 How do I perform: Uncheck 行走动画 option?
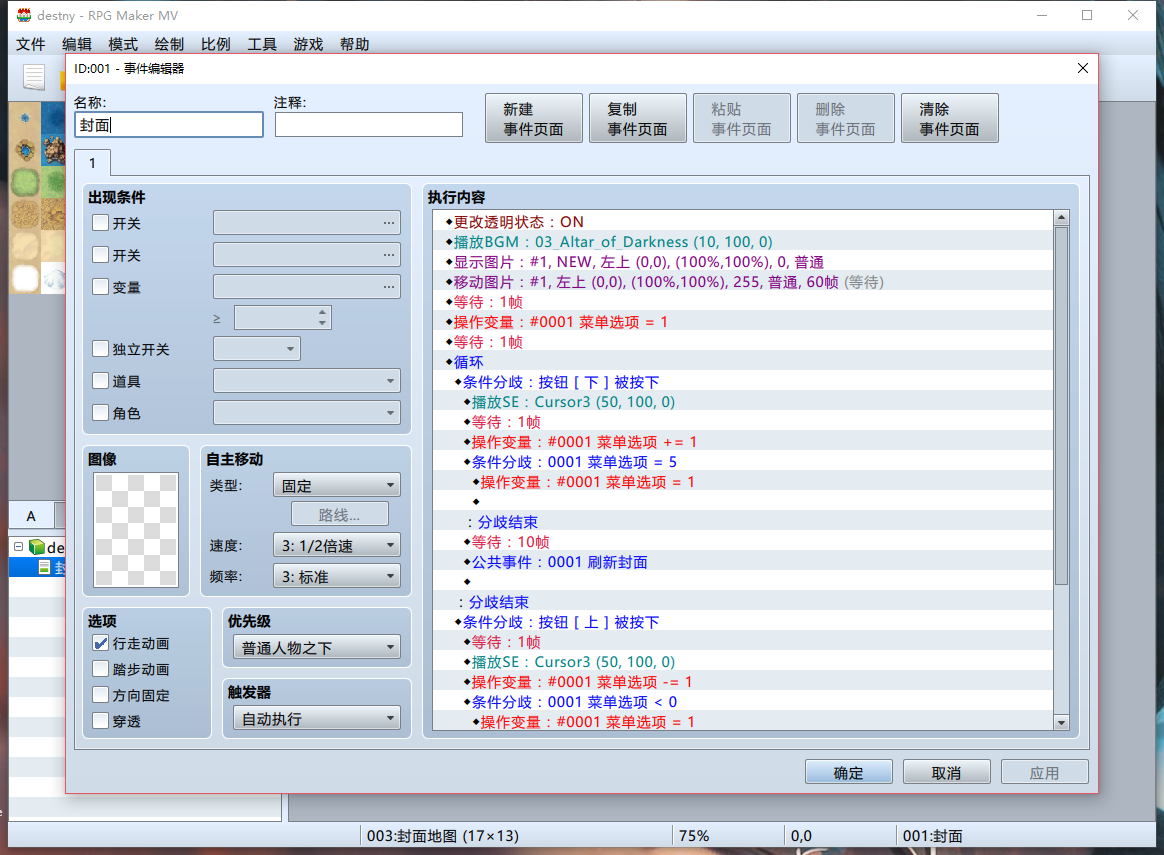click(100, 643)
